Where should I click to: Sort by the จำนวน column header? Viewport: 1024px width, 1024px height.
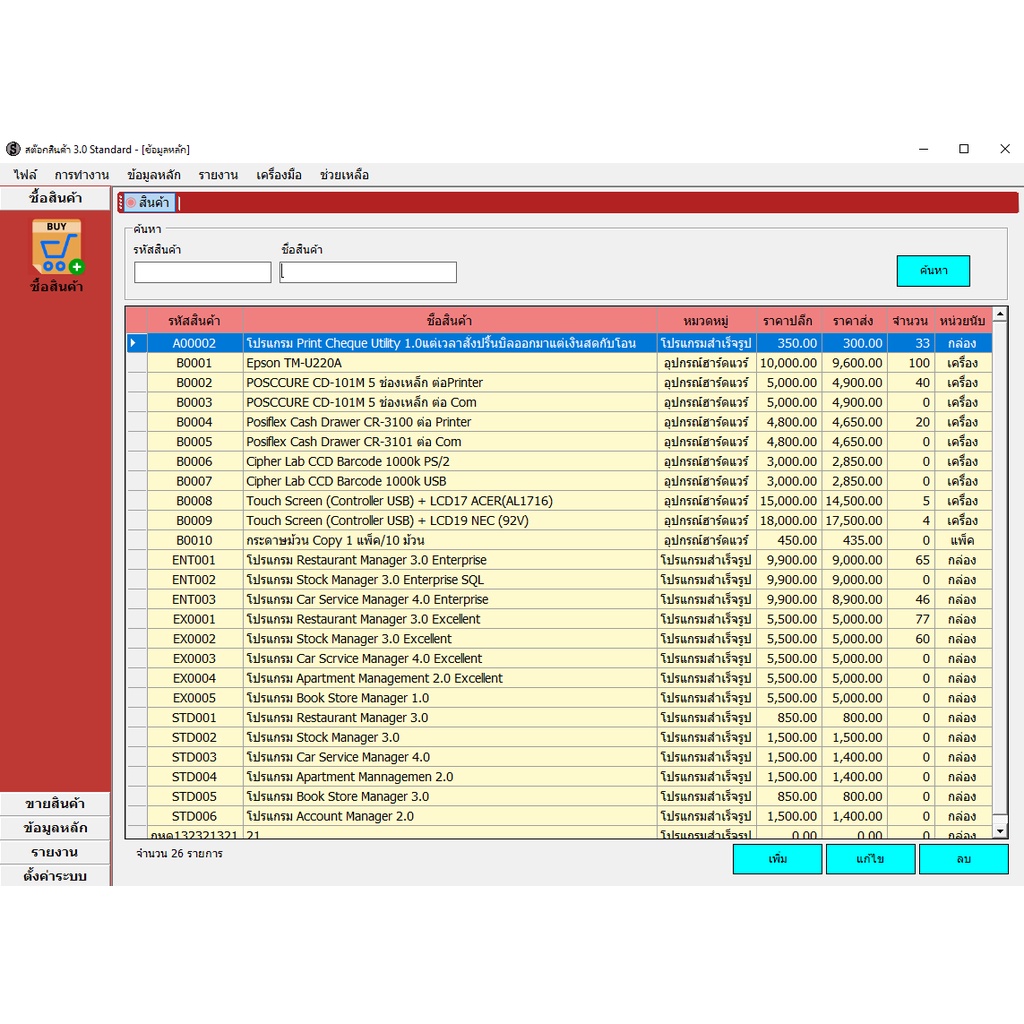[910, 321]
